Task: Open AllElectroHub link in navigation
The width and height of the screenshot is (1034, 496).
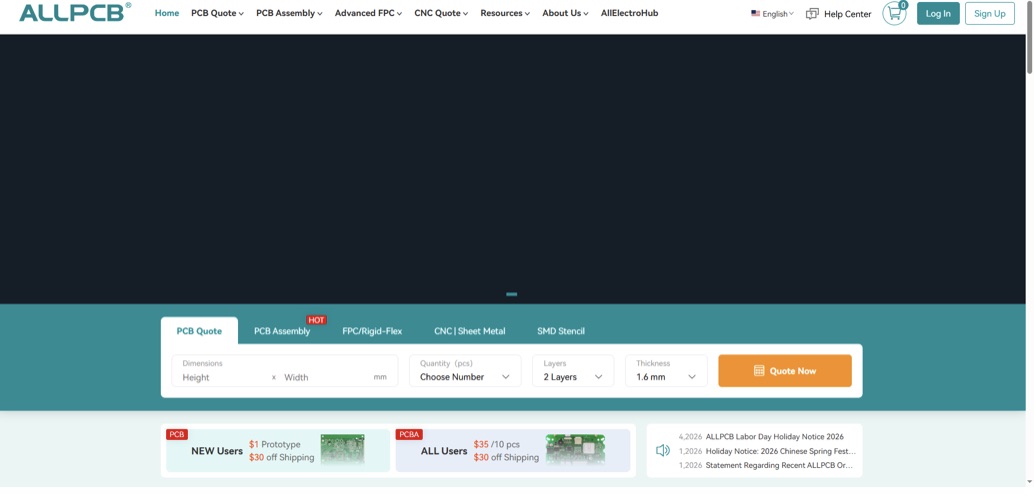Action: pos(630,13)
